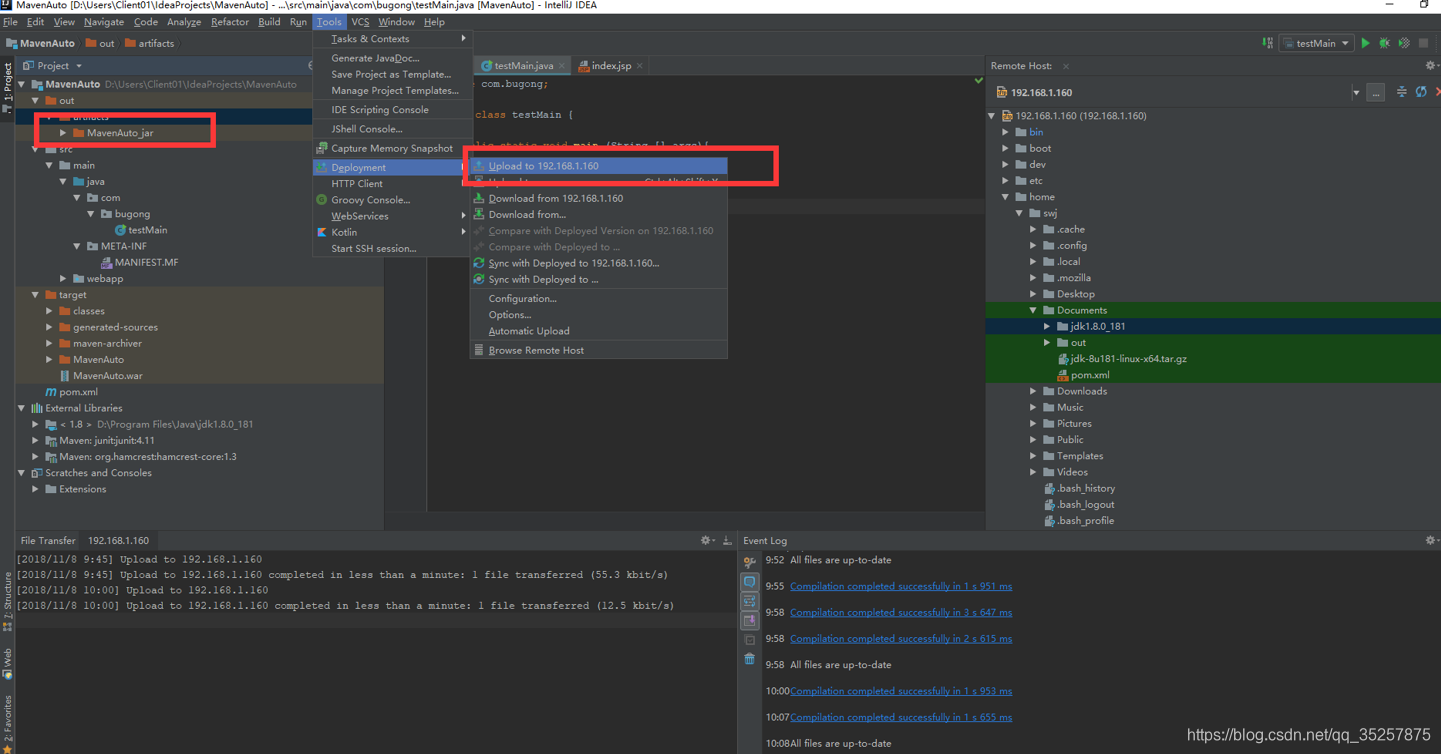Refresh the Remote Host listing
The image size is (1441, 754).
point(1421,92)
